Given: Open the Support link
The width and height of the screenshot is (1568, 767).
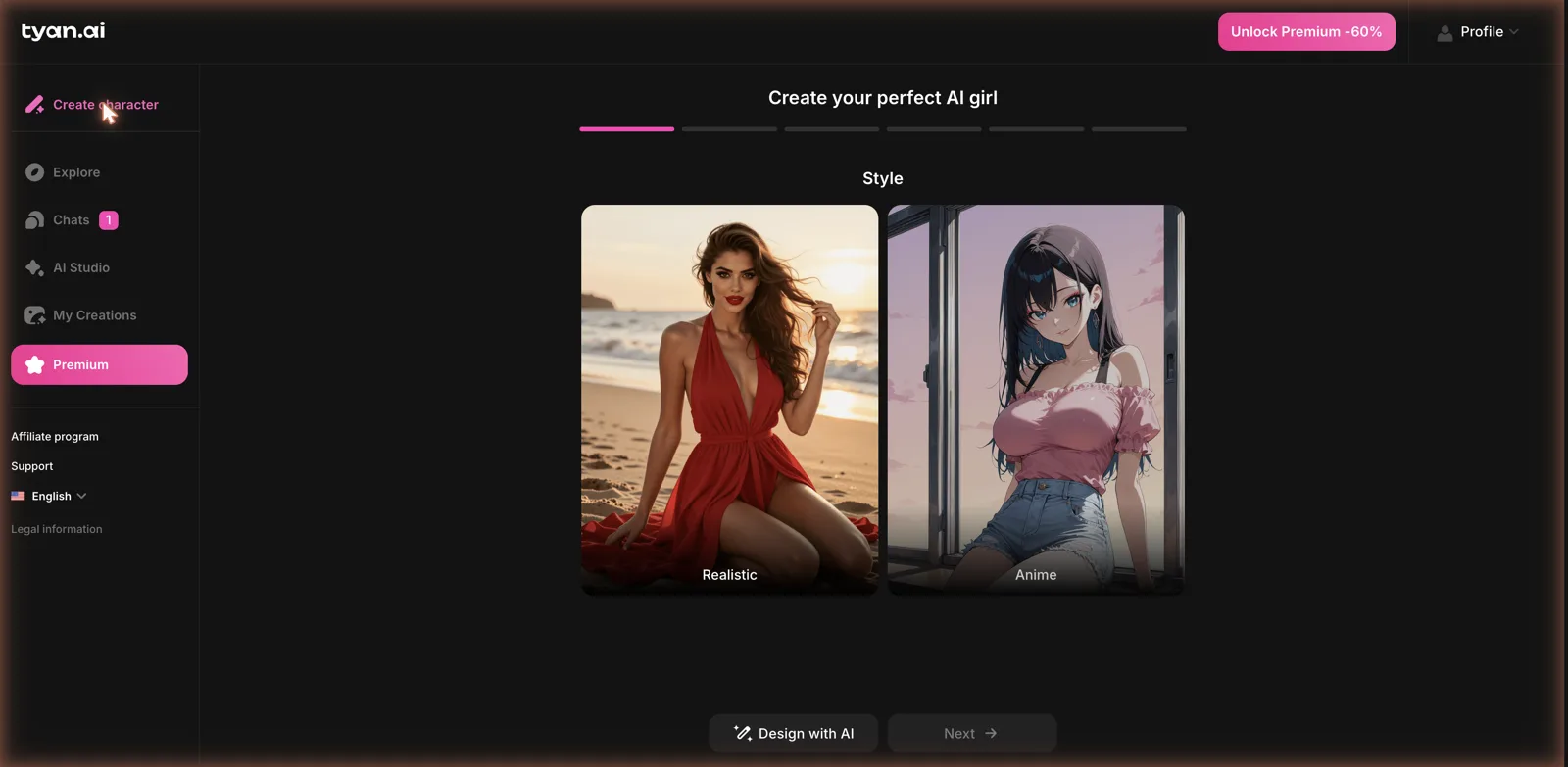Looking at the screenshot, I should point(32,466).
